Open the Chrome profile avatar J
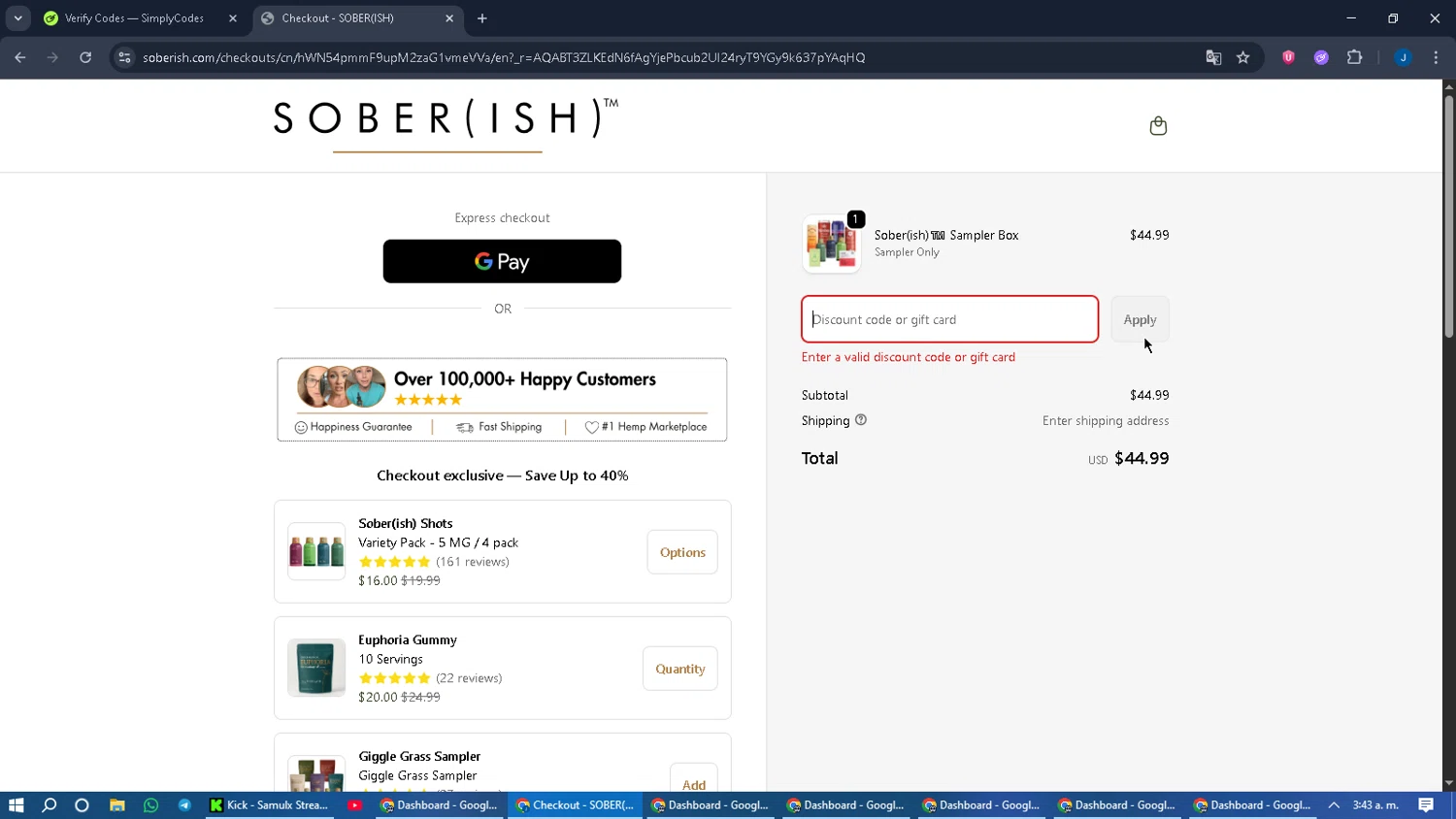 1403,57
